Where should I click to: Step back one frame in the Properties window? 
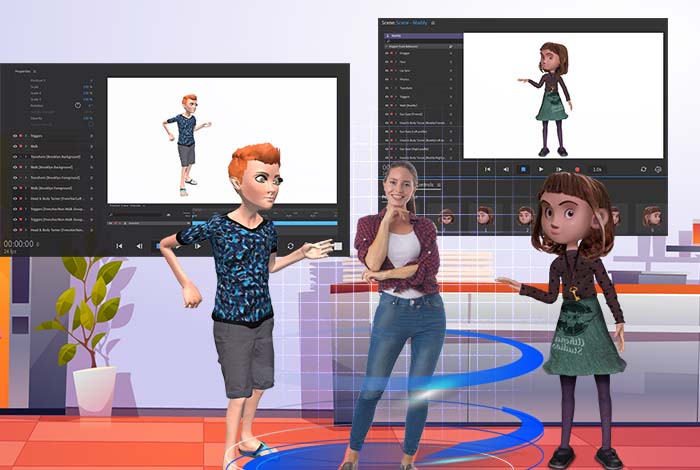[139, 246]
